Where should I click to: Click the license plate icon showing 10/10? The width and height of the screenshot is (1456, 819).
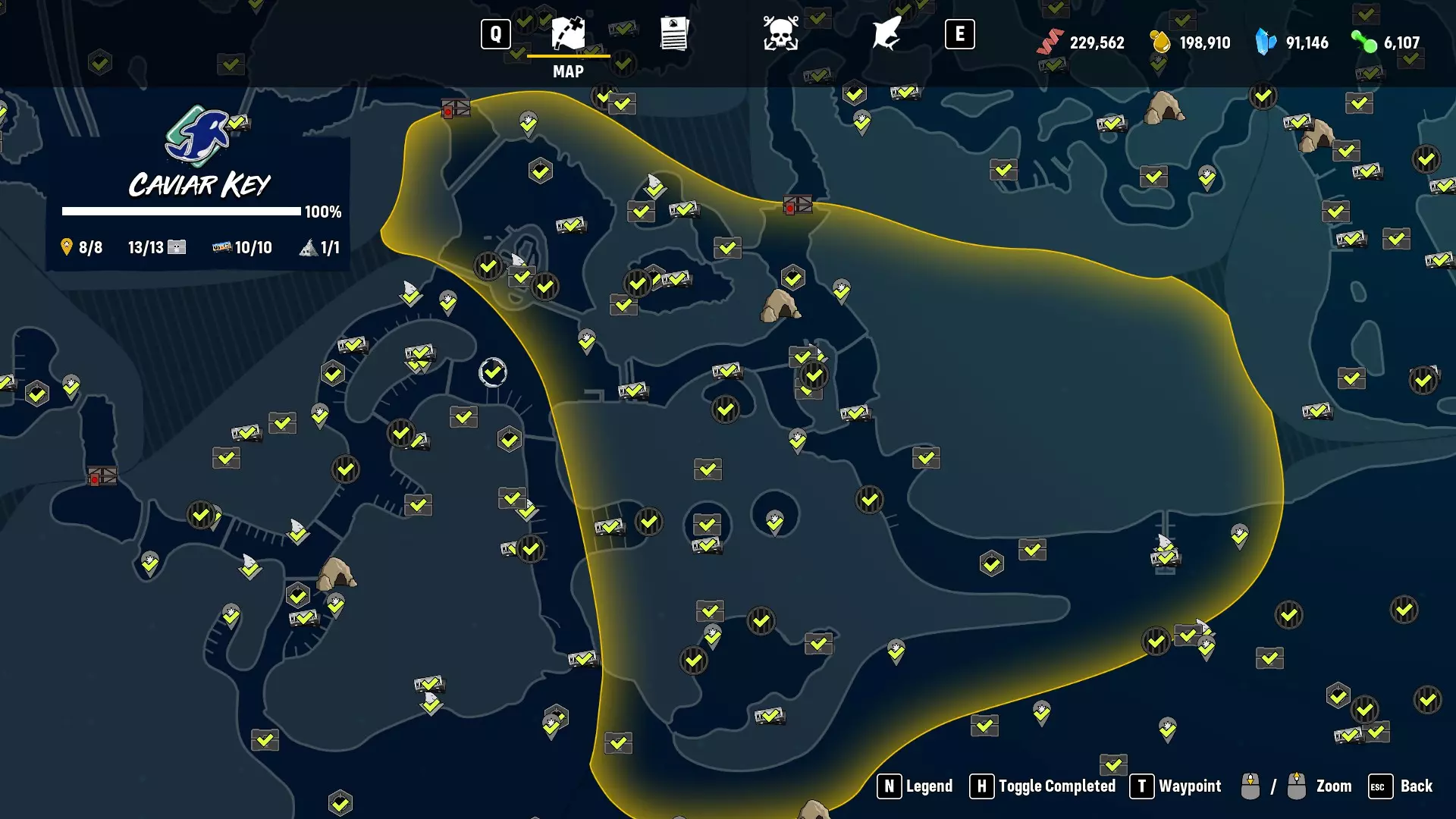221,247
